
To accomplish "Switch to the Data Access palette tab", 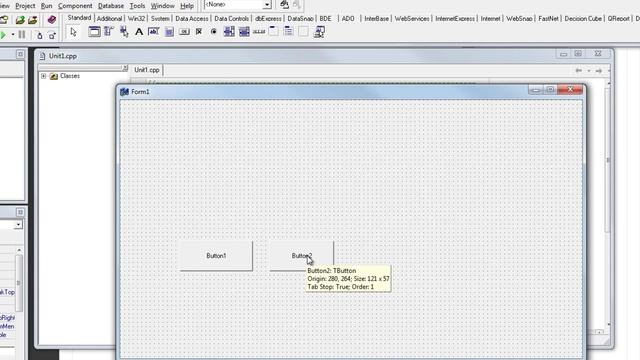I will coord(192,19).
